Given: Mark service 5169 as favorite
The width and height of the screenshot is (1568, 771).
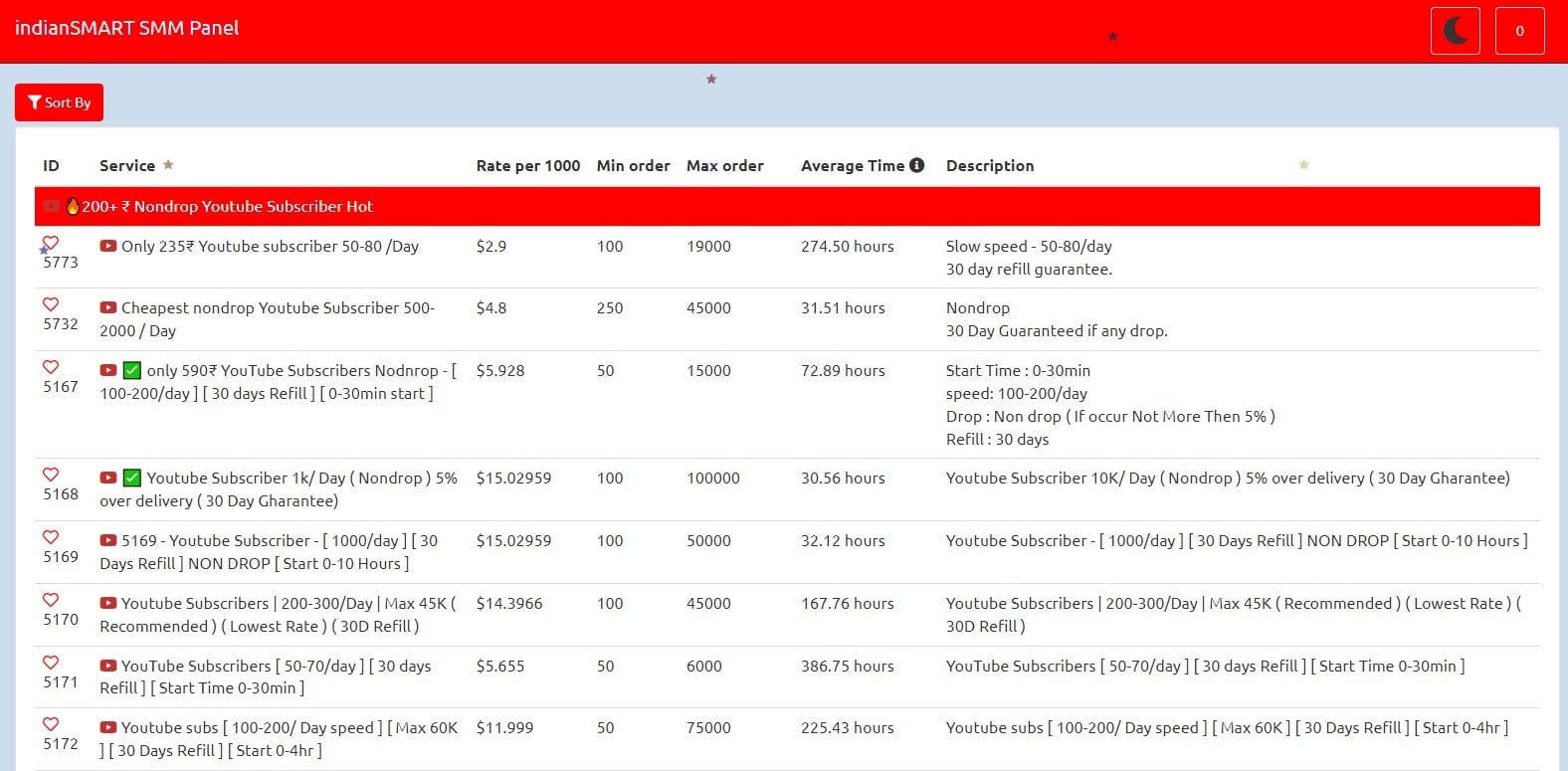Looking at the screenshot, I should pyautogui.click(x=51, y=537).
